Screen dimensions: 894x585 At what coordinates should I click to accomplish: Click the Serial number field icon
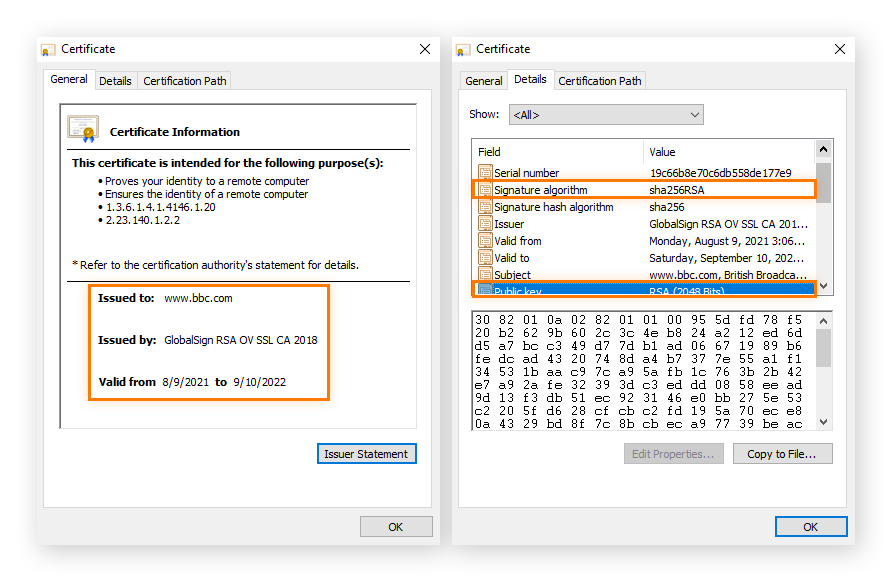(485, 172)
